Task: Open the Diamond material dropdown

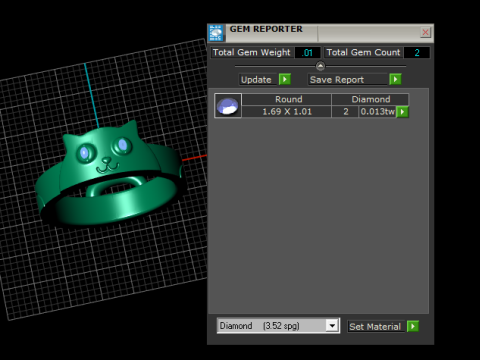Action: click(332, 326)
